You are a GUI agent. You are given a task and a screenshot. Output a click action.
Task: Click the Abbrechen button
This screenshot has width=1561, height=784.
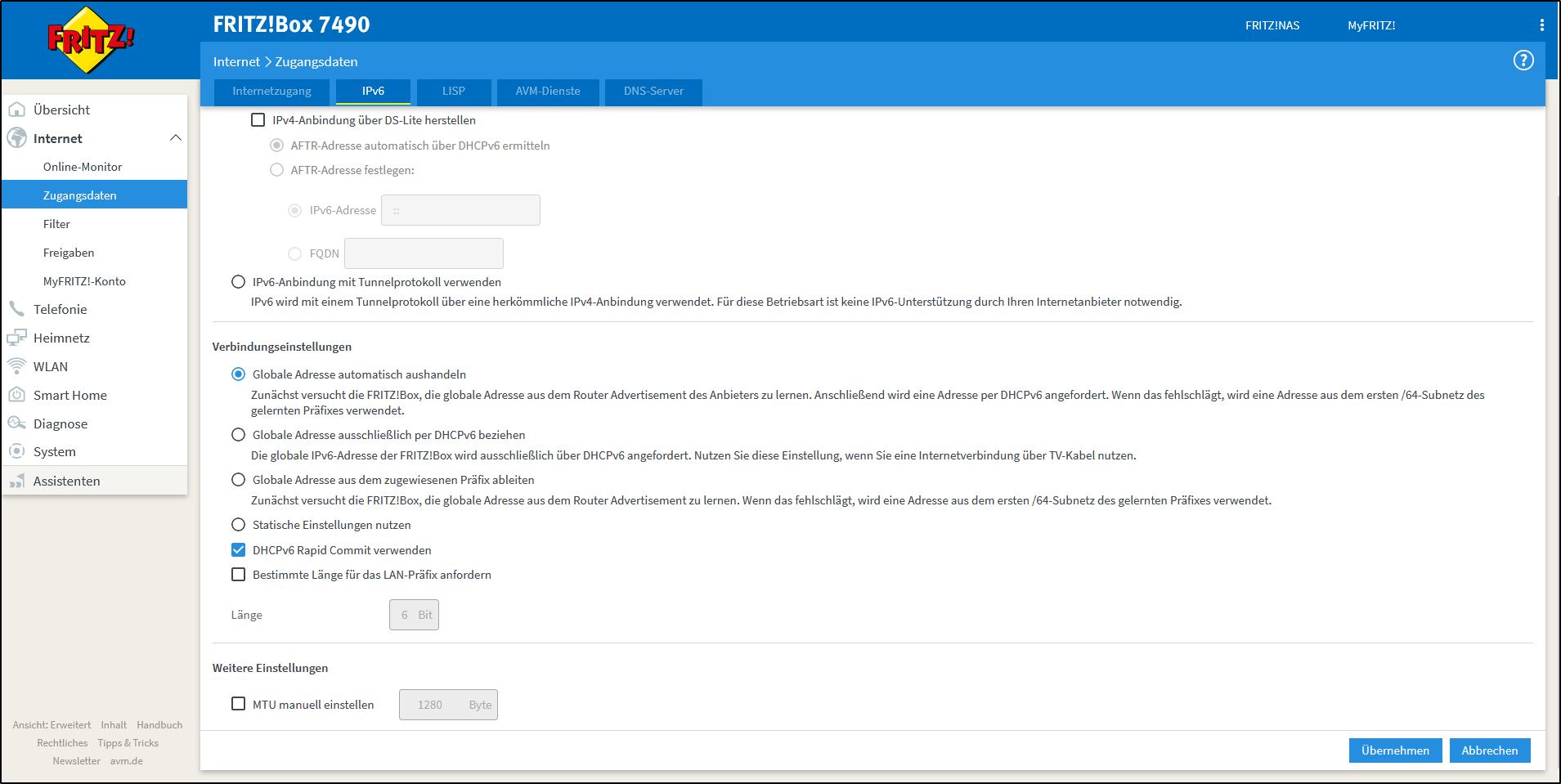pyautogui.click(x=1490, y=750)
